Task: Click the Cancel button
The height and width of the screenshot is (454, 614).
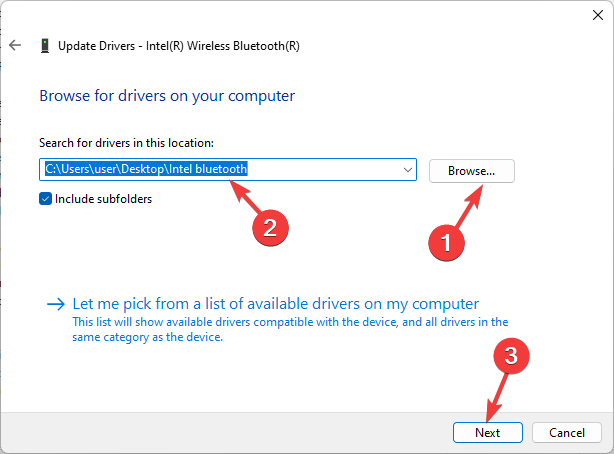Action: (x=567, y=432)
